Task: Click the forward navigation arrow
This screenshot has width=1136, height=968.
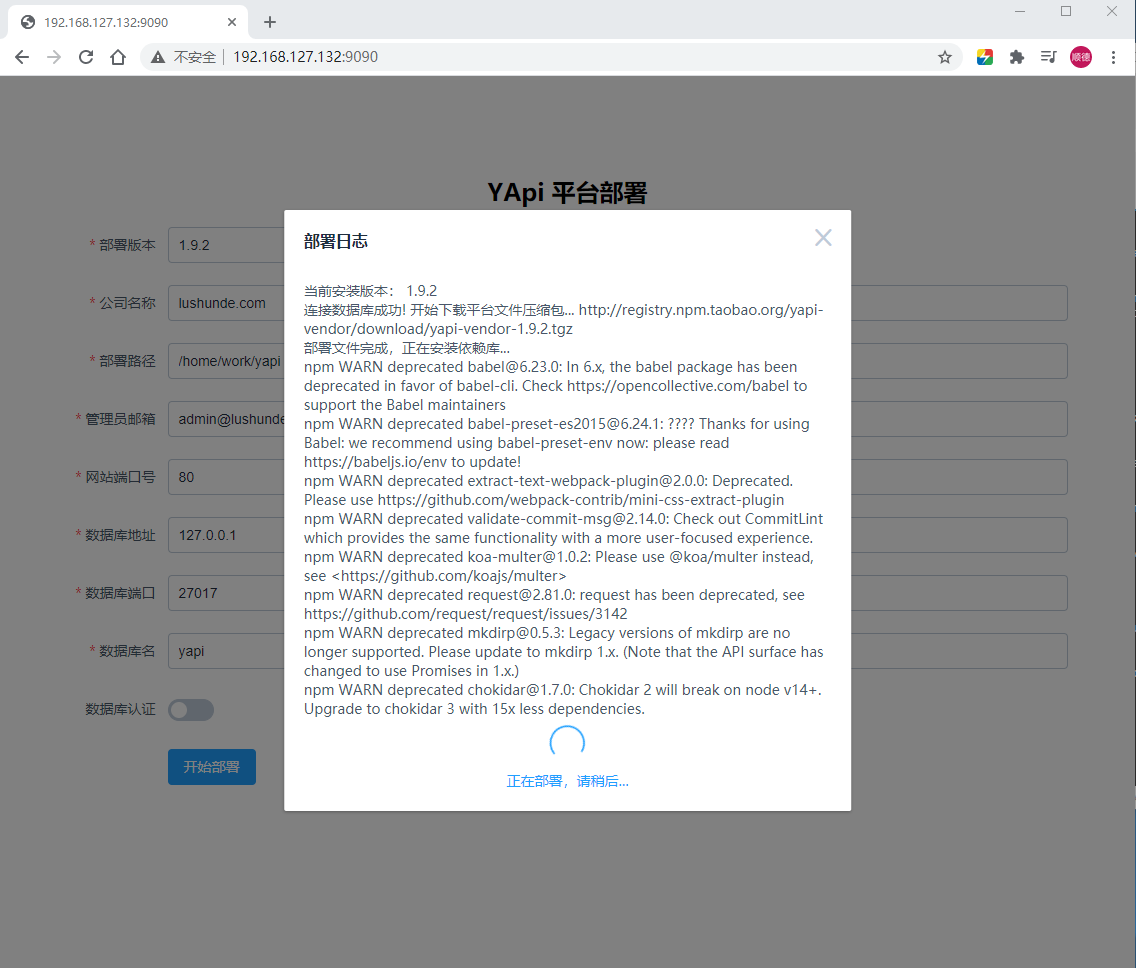Action: [53, 57]
